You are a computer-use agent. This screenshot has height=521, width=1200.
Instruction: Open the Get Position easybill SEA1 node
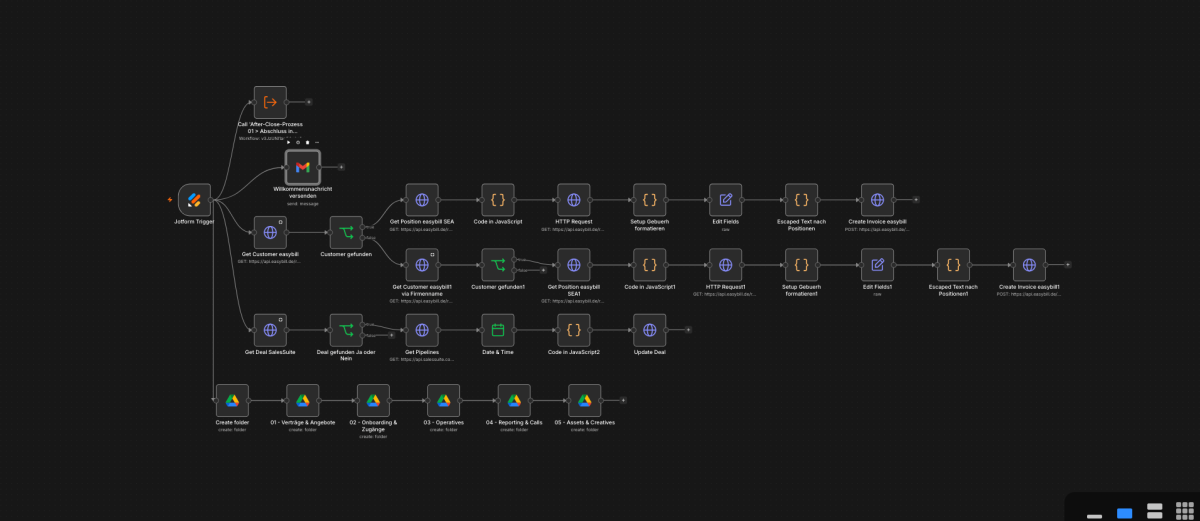(574, 265)
